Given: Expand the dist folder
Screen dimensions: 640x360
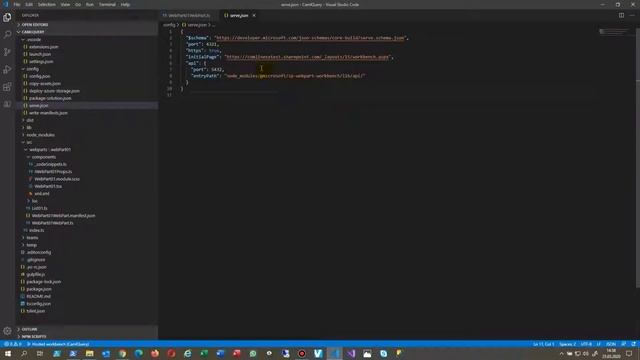Looking at the screenshot, I should (x=87, y=120).
